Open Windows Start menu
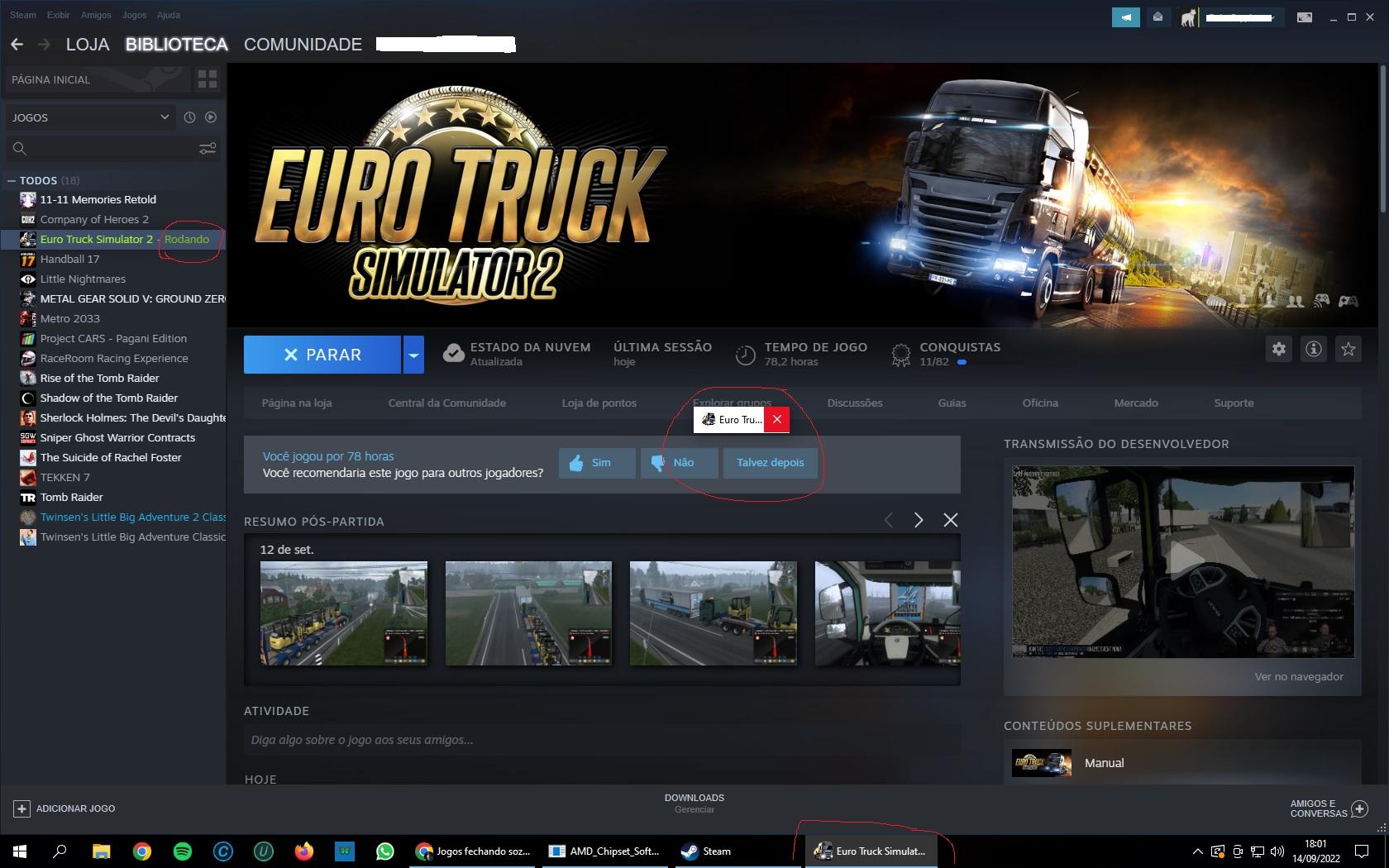 pos(20,851)
